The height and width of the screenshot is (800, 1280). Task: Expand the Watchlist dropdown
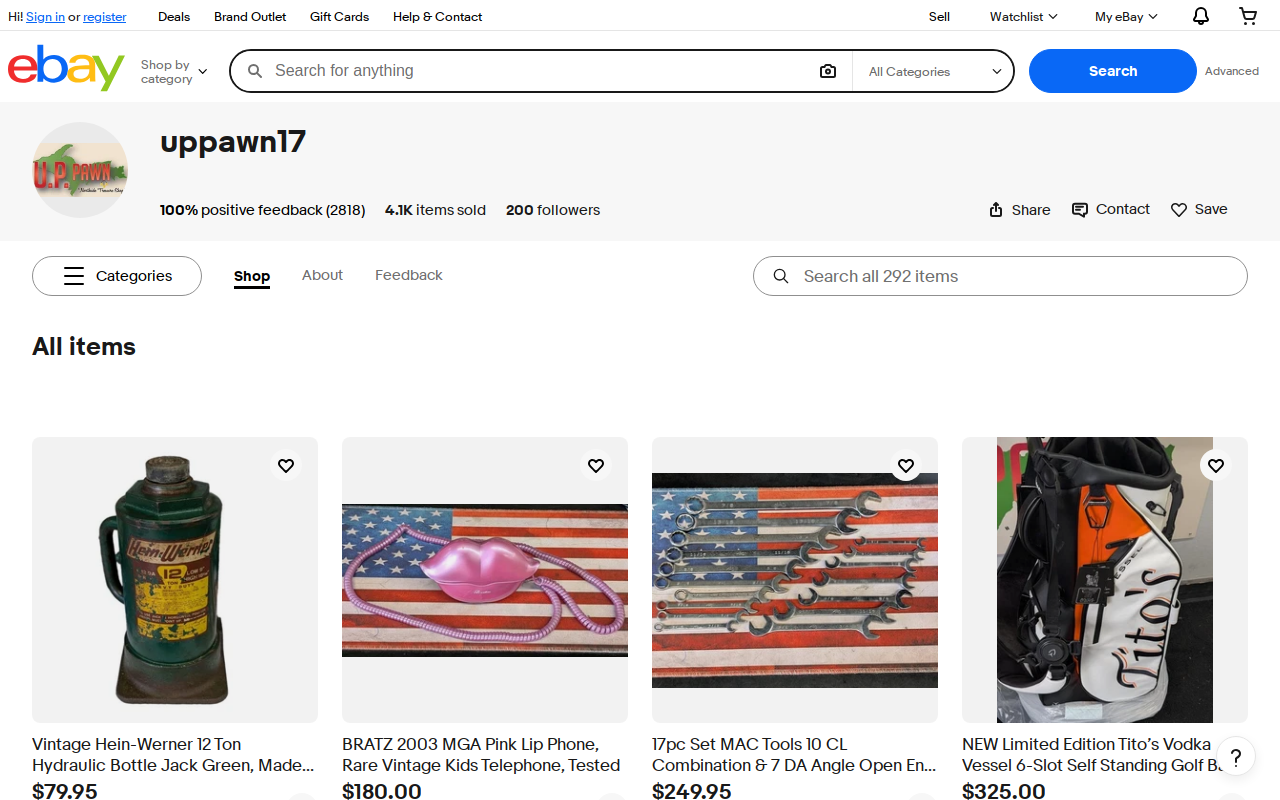[x=1023, y=16]
